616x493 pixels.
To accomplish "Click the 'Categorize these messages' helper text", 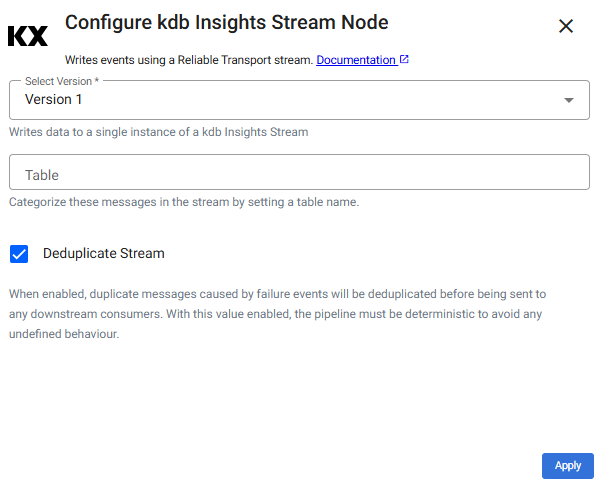I will coord(183,202).
